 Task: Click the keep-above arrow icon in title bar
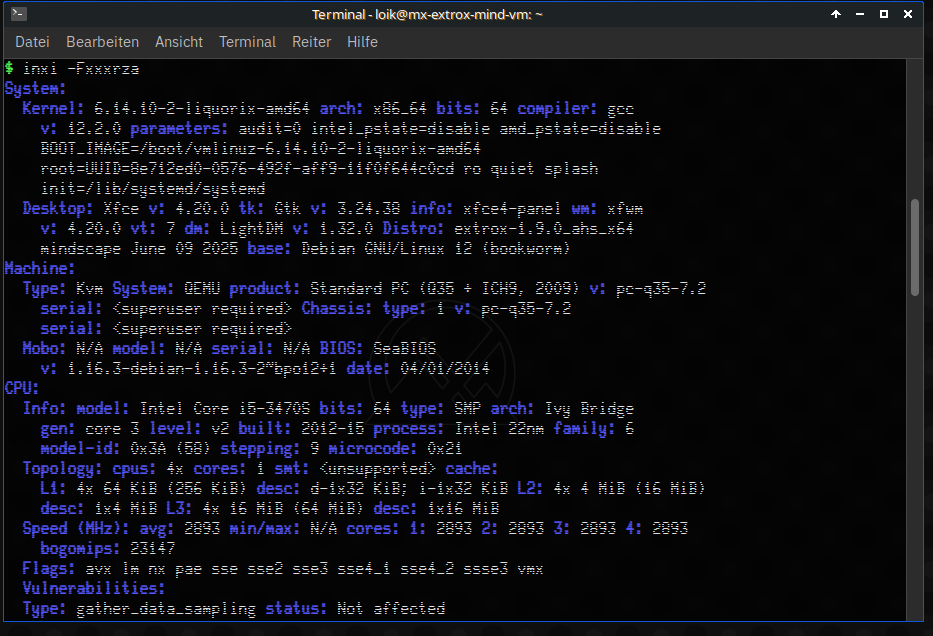836,14
